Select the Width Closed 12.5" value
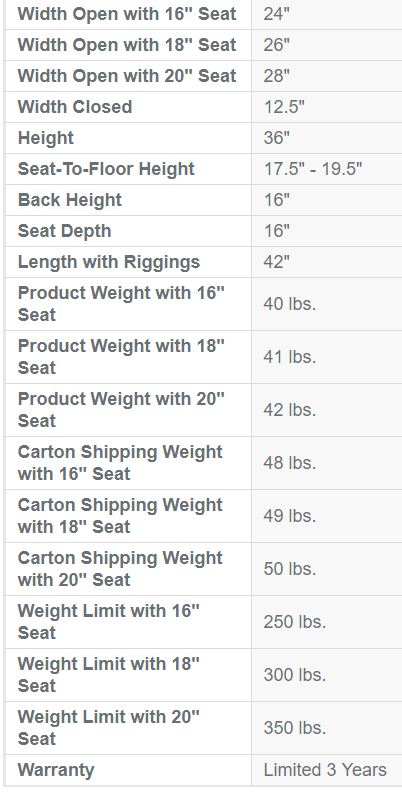Viewport: 402px width, 795px height. pos(284,107)
